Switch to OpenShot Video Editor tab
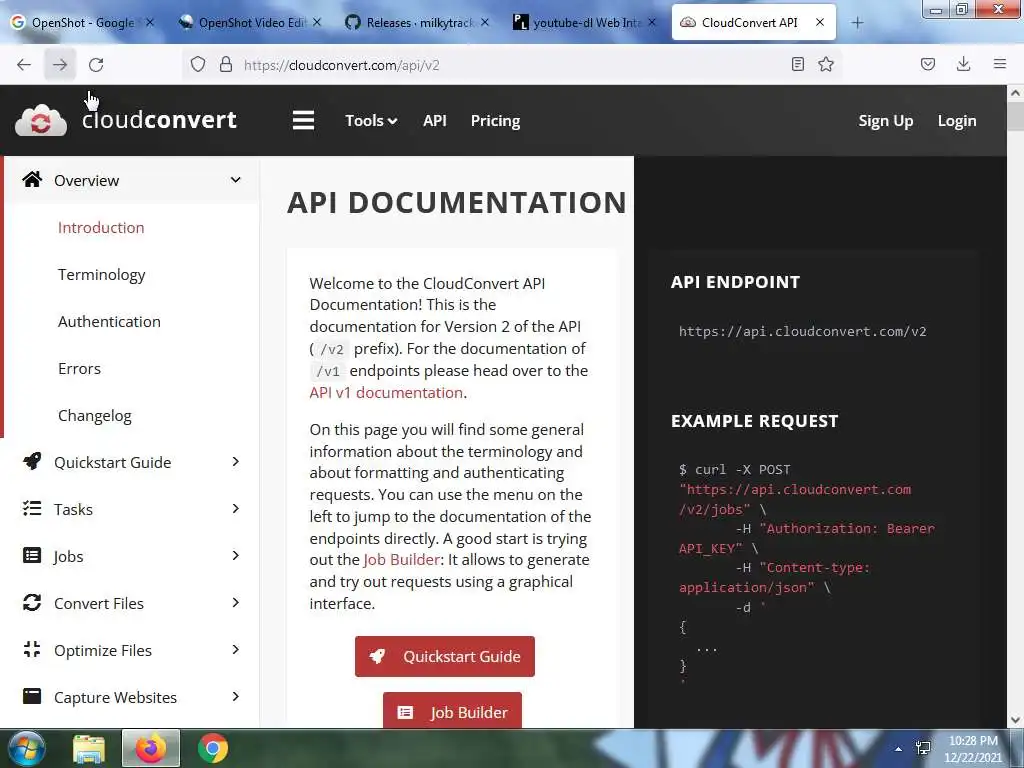The width and height of the screenshot is (1024, 768). pos(251,23)
